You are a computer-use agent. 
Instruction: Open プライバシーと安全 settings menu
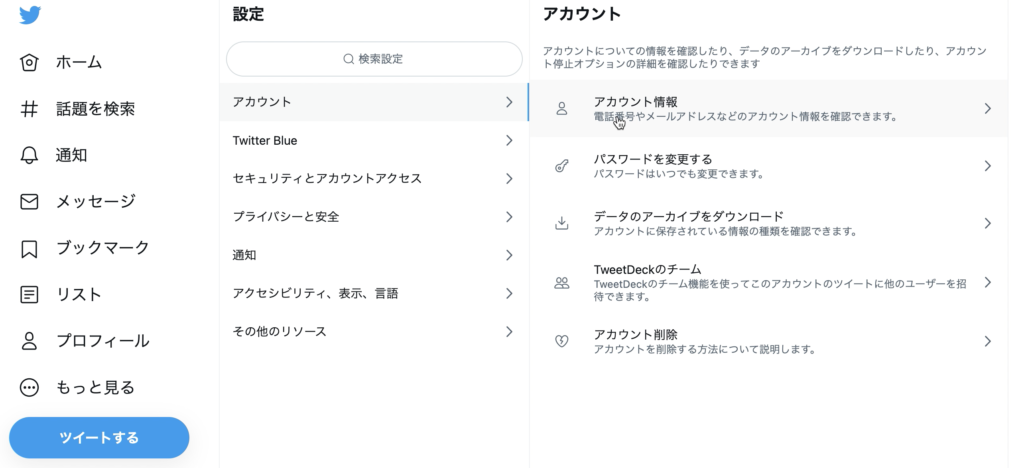pyautogui.click(x=374, y=217)
